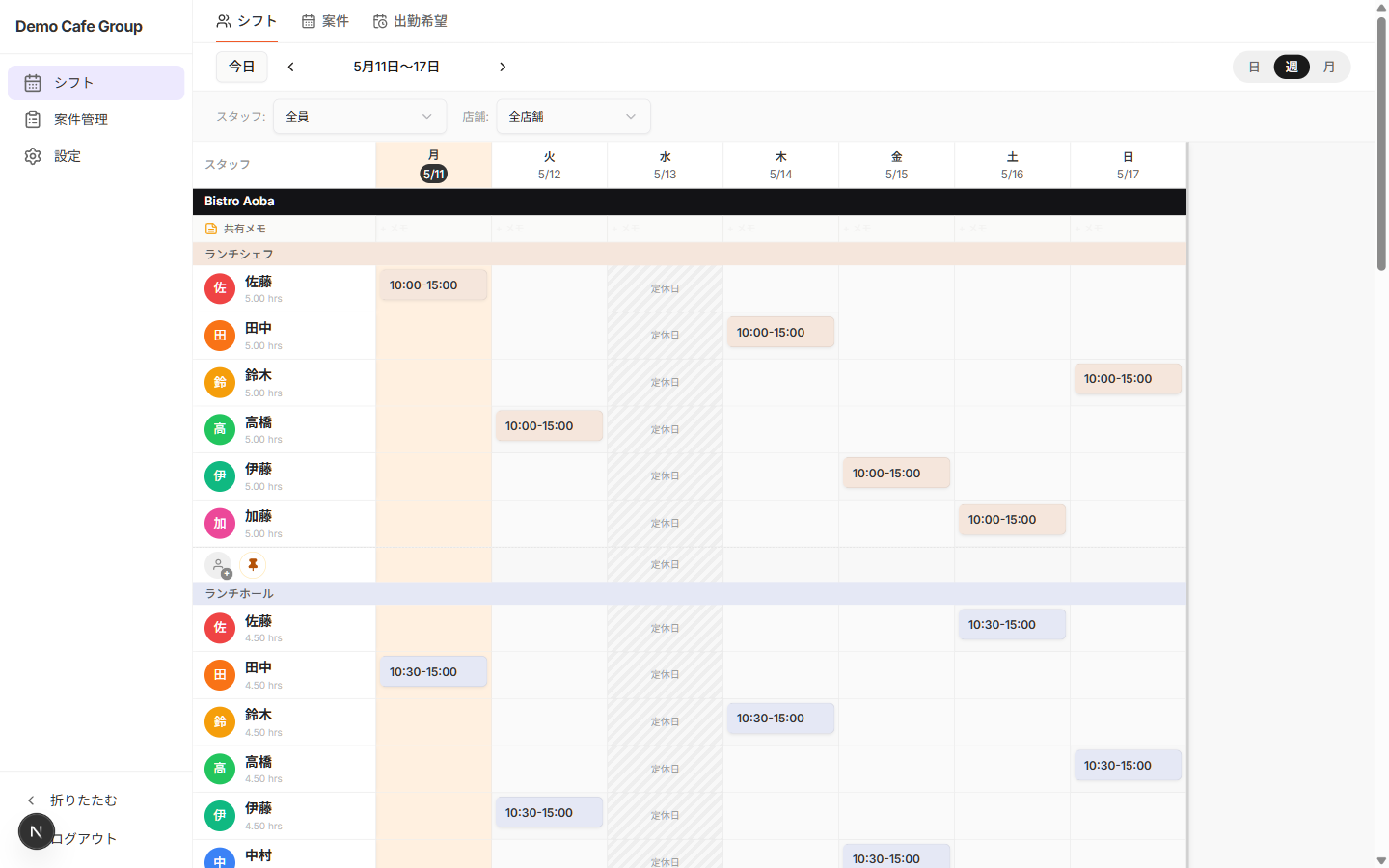Click 中村's blue avatar
The width and height of the screenshot is (1389, 868).
tap(220, 858)
